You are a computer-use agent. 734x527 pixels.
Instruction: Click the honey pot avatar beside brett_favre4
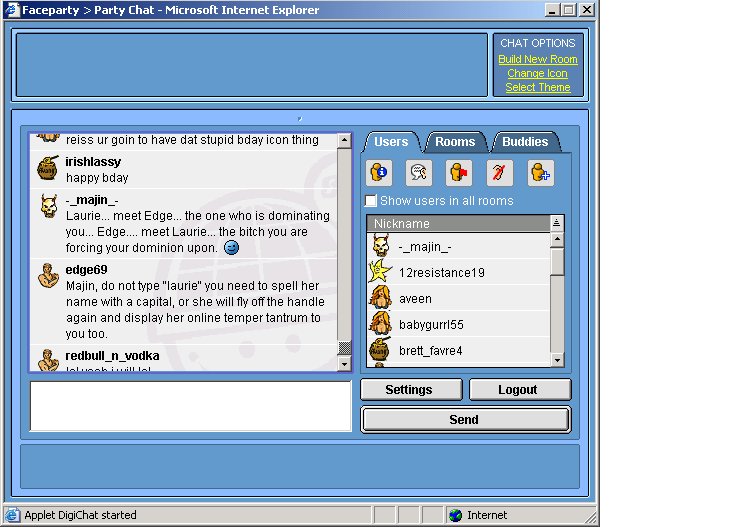pos(380,350)
